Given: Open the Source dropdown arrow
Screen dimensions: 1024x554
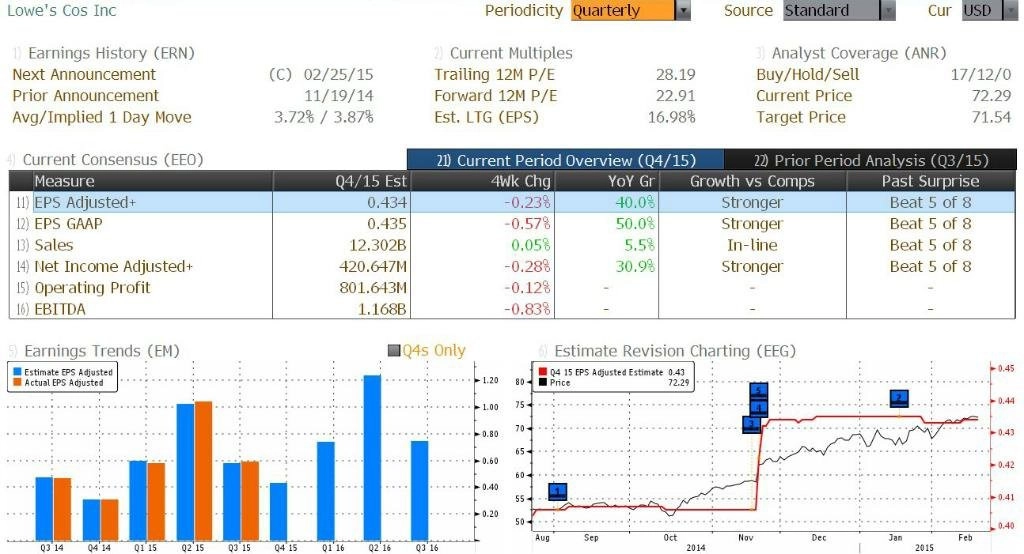Looking at the screenshot, I should (x=888, y=10).
